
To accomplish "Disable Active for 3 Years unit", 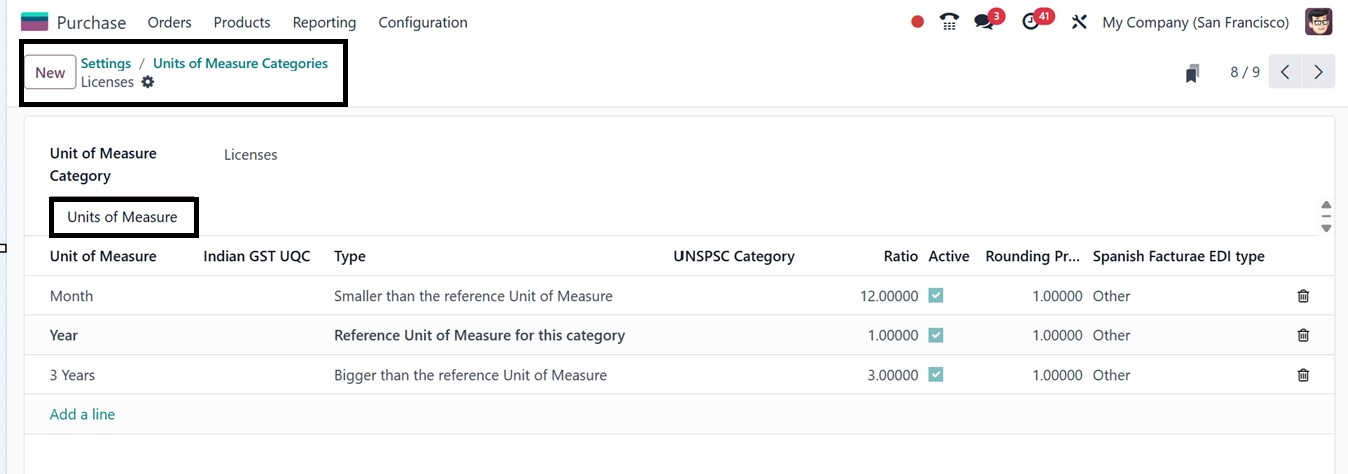I will [935, 375].
